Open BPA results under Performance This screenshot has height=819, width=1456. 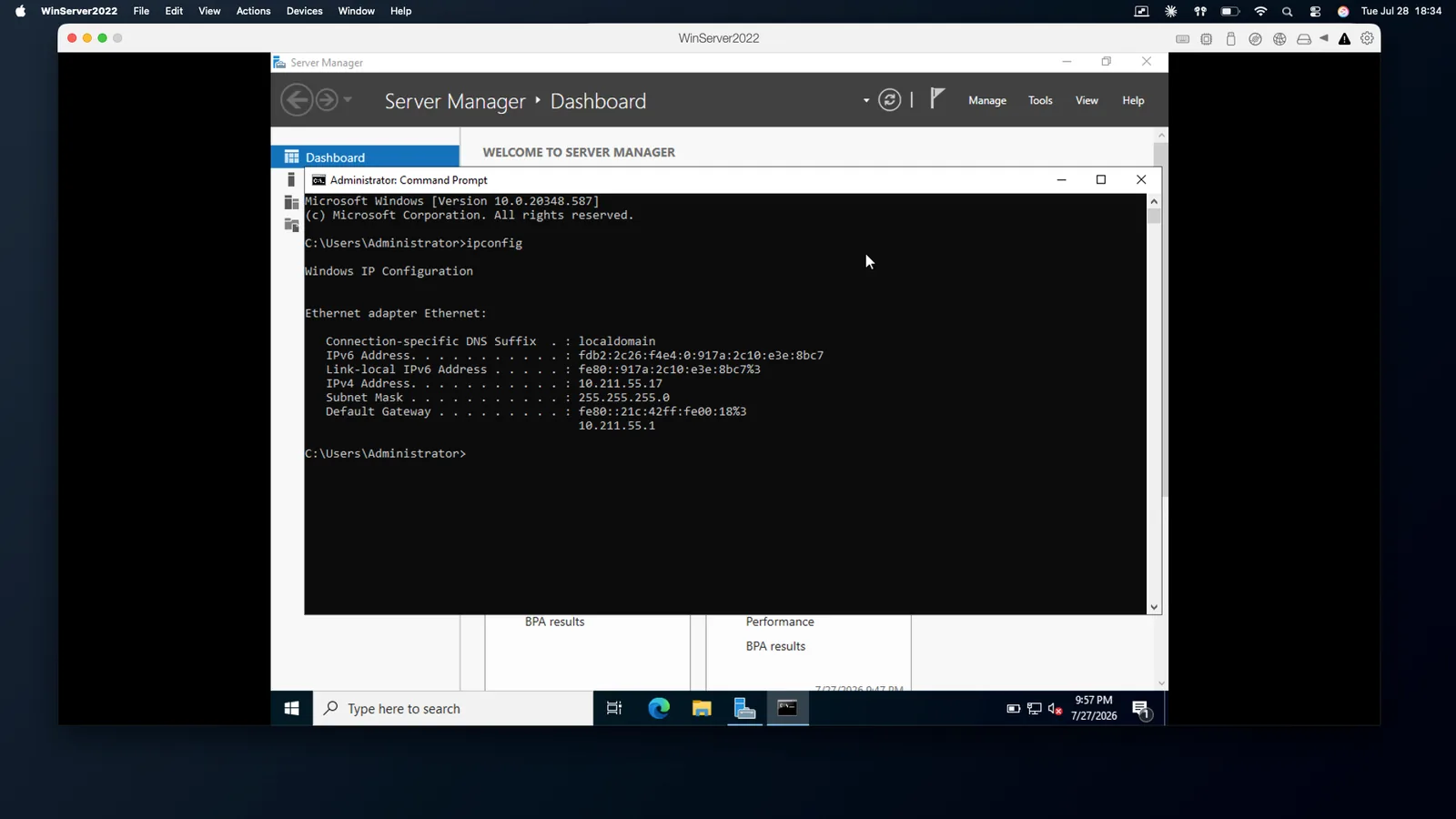[x=775, y=646]
